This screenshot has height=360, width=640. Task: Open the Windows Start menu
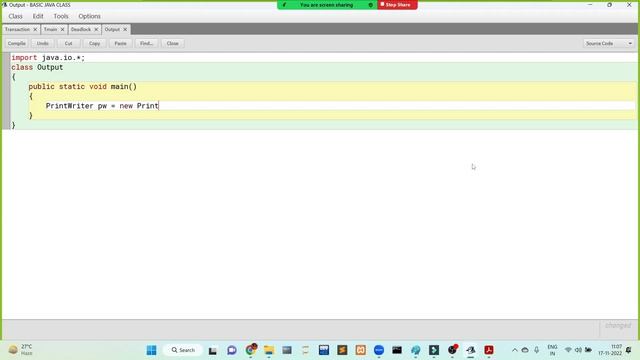(x=151, y=350)
